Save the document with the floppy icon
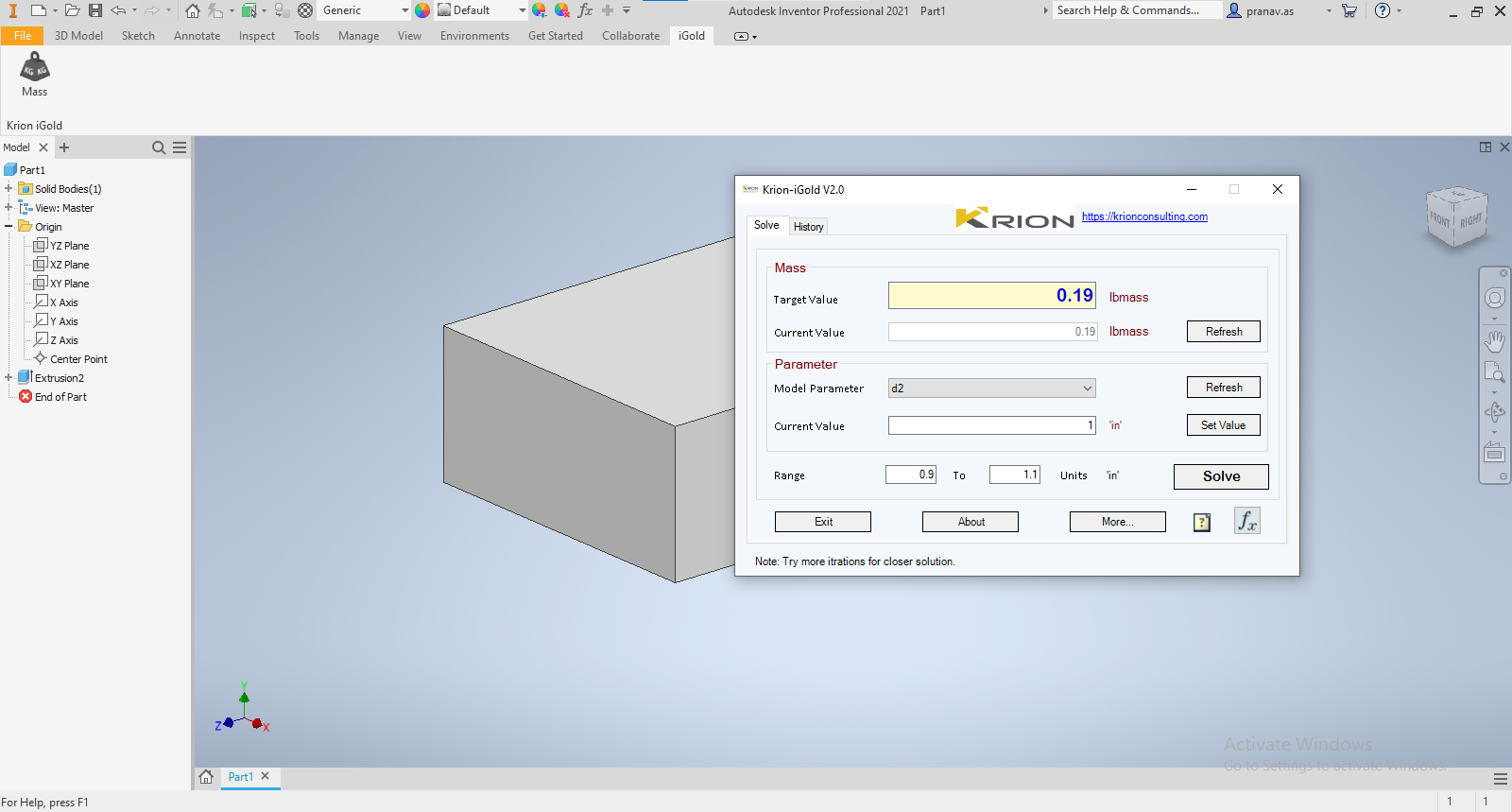Image resolution: width=1512 pixels, height=812 pixels. click(x=95, y=10)
